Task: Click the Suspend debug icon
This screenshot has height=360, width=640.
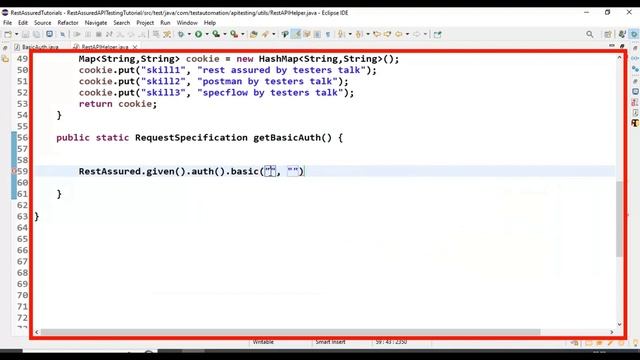Action: 88,34
